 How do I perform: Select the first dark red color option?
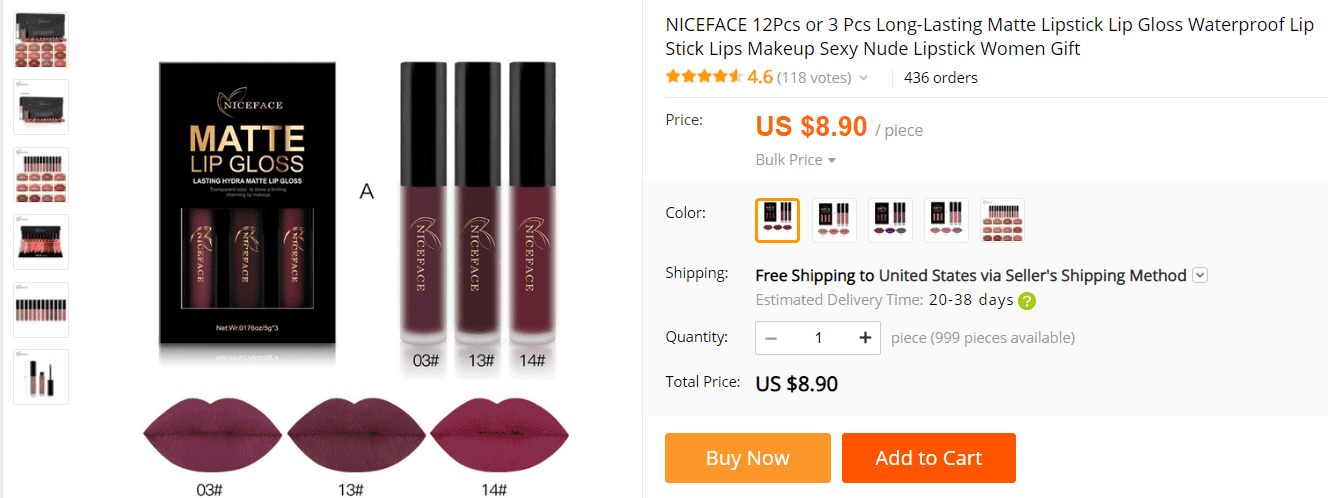coord(777,220)
